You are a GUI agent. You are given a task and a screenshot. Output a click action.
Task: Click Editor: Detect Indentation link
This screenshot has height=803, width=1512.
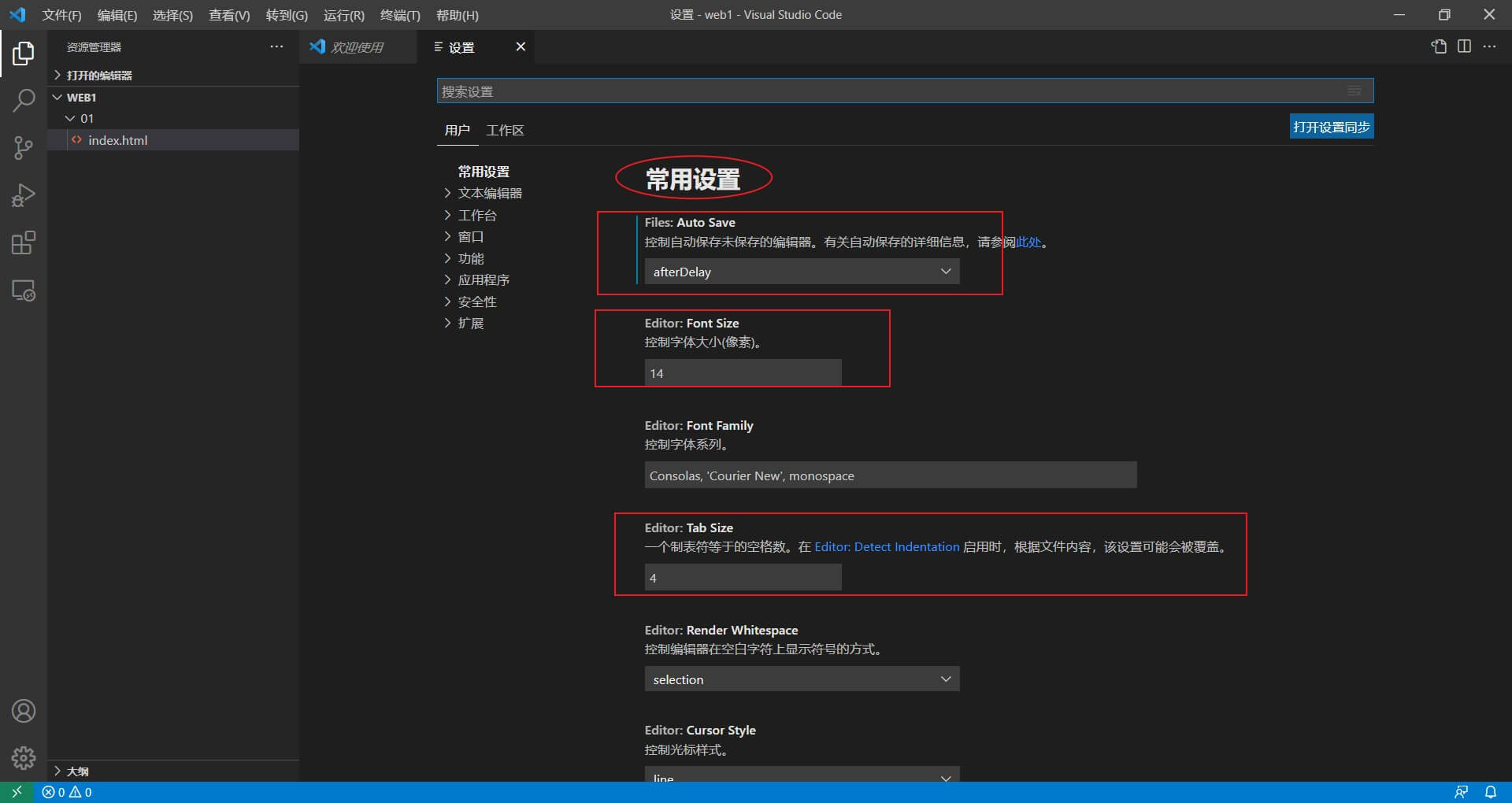887,546
